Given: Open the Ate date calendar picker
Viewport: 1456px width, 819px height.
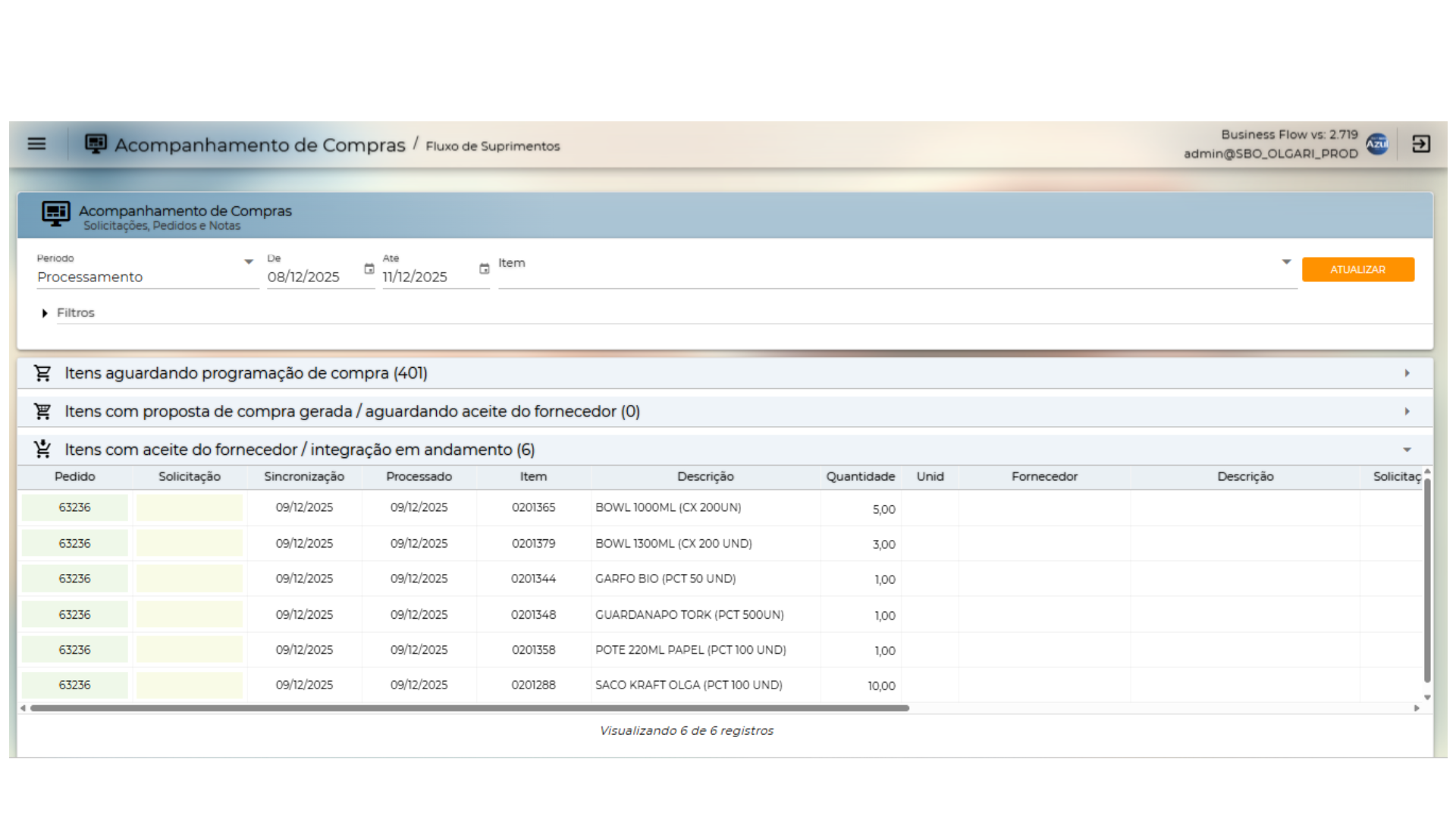Looking at the screenshot, I should 485,269.
